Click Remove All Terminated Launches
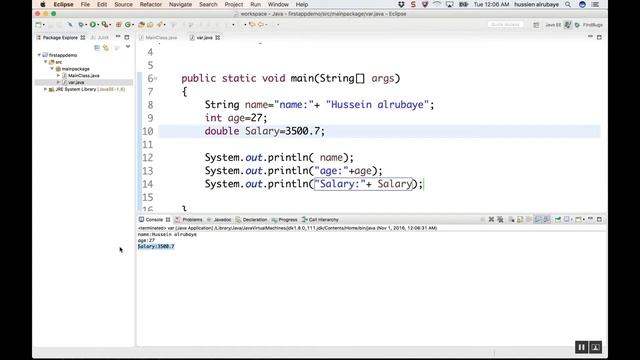Image resolution: width=640 pixels, height=360 pixels. (x=500, y=220)
